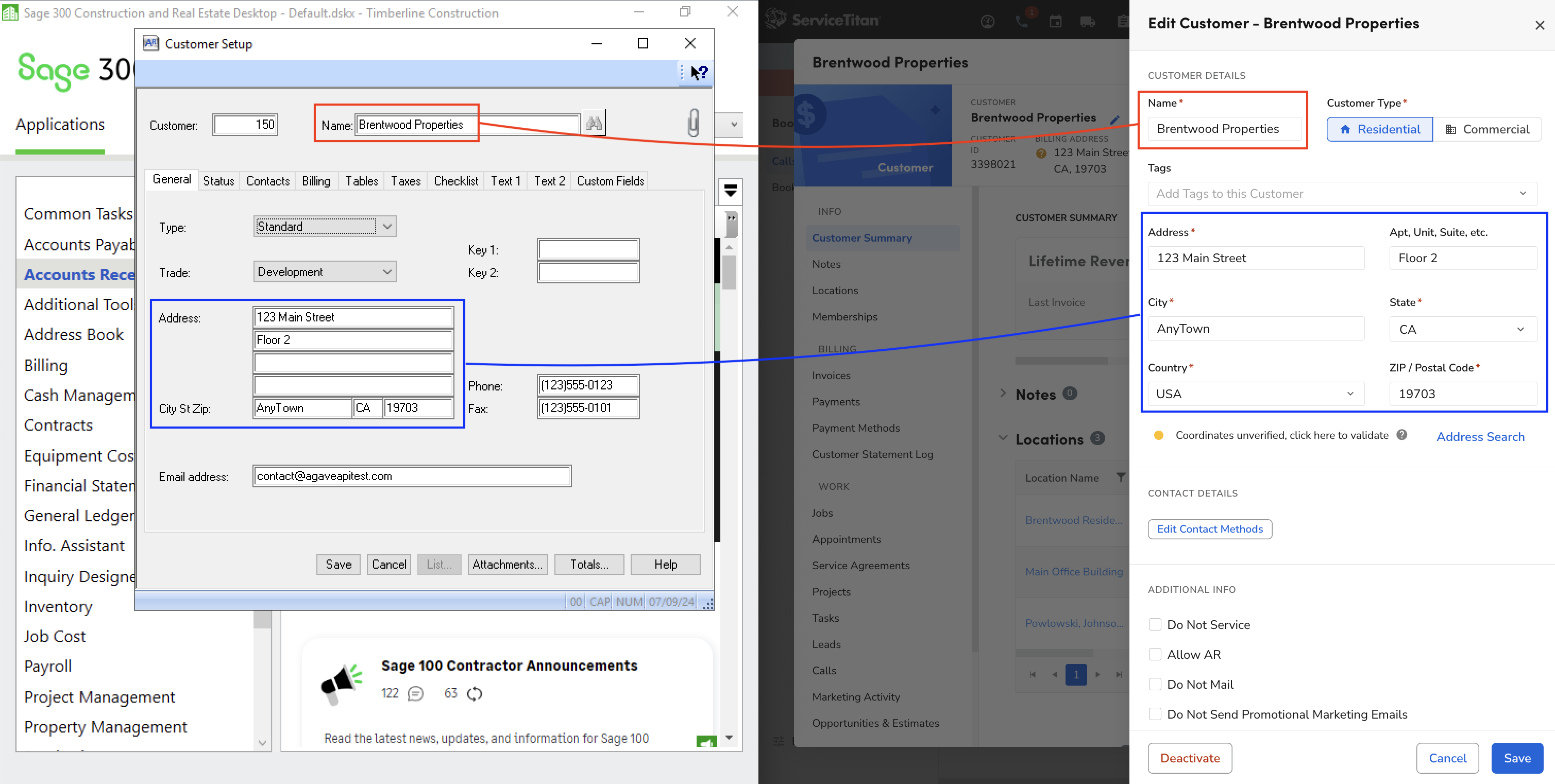Screen dimensions: 1555x784
Task: Click the Address Search link
Action: click(1480, 436)
